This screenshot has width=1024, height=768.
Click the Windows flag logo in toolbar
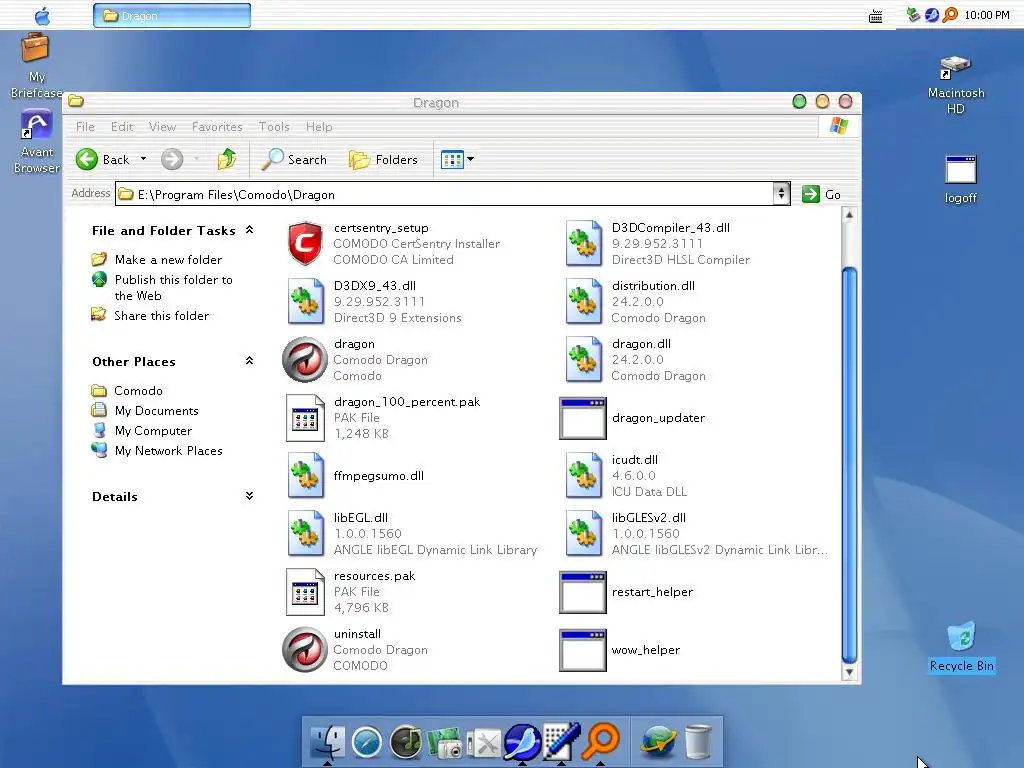pos(839,126)
